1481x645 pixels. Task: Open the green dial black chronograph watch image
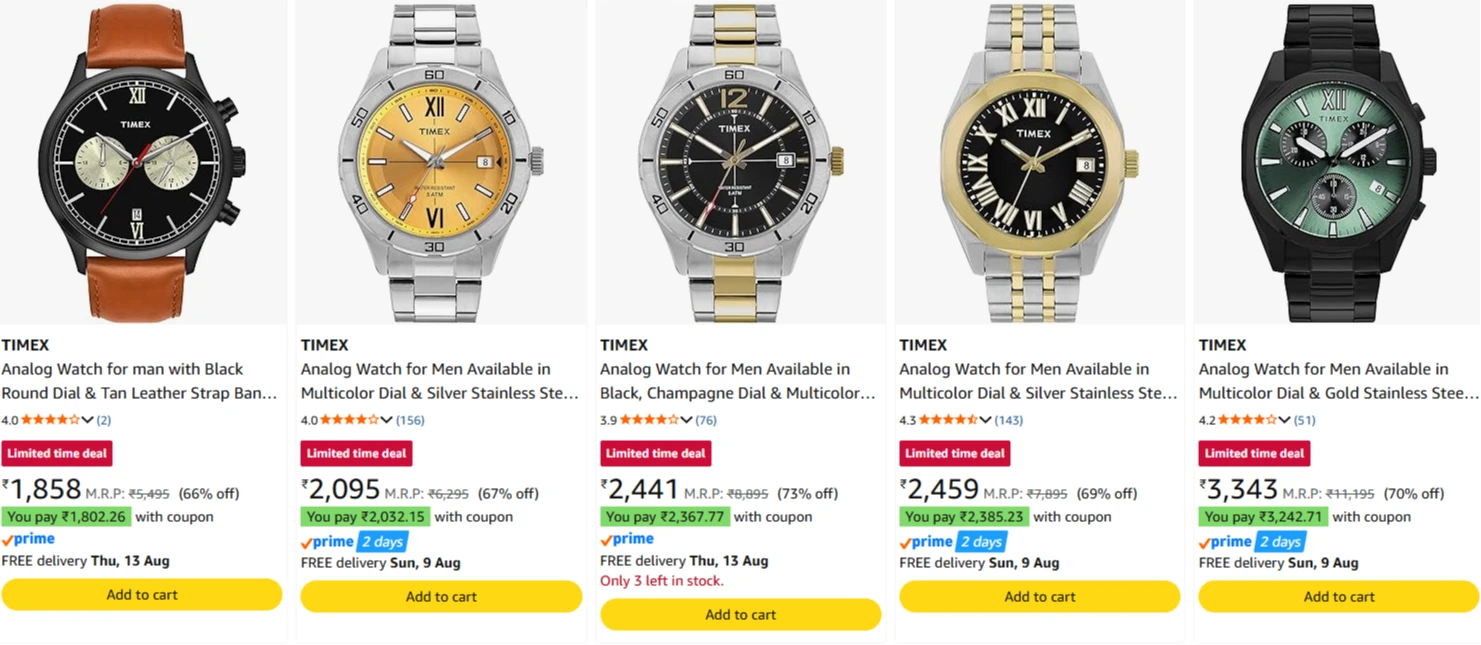pyautogui.click(x=1339, y=162)
